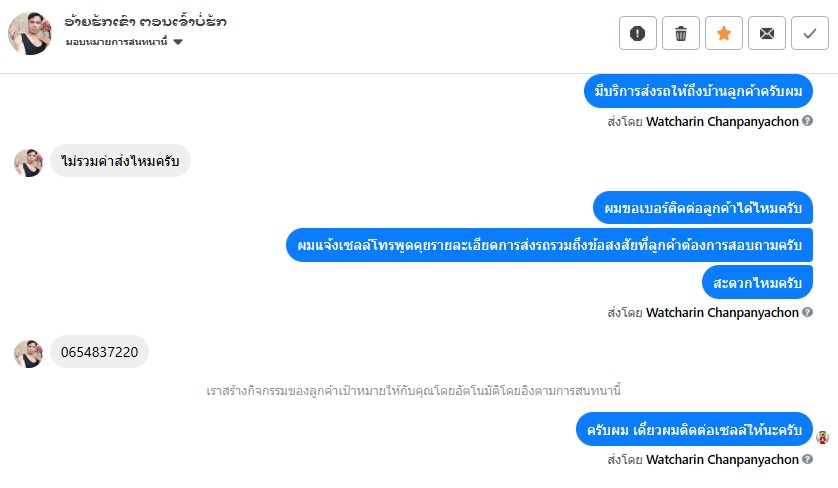Click customer avatar beside 0654837220 message
Screen dimensions: 838x488
tap(28, 353)
